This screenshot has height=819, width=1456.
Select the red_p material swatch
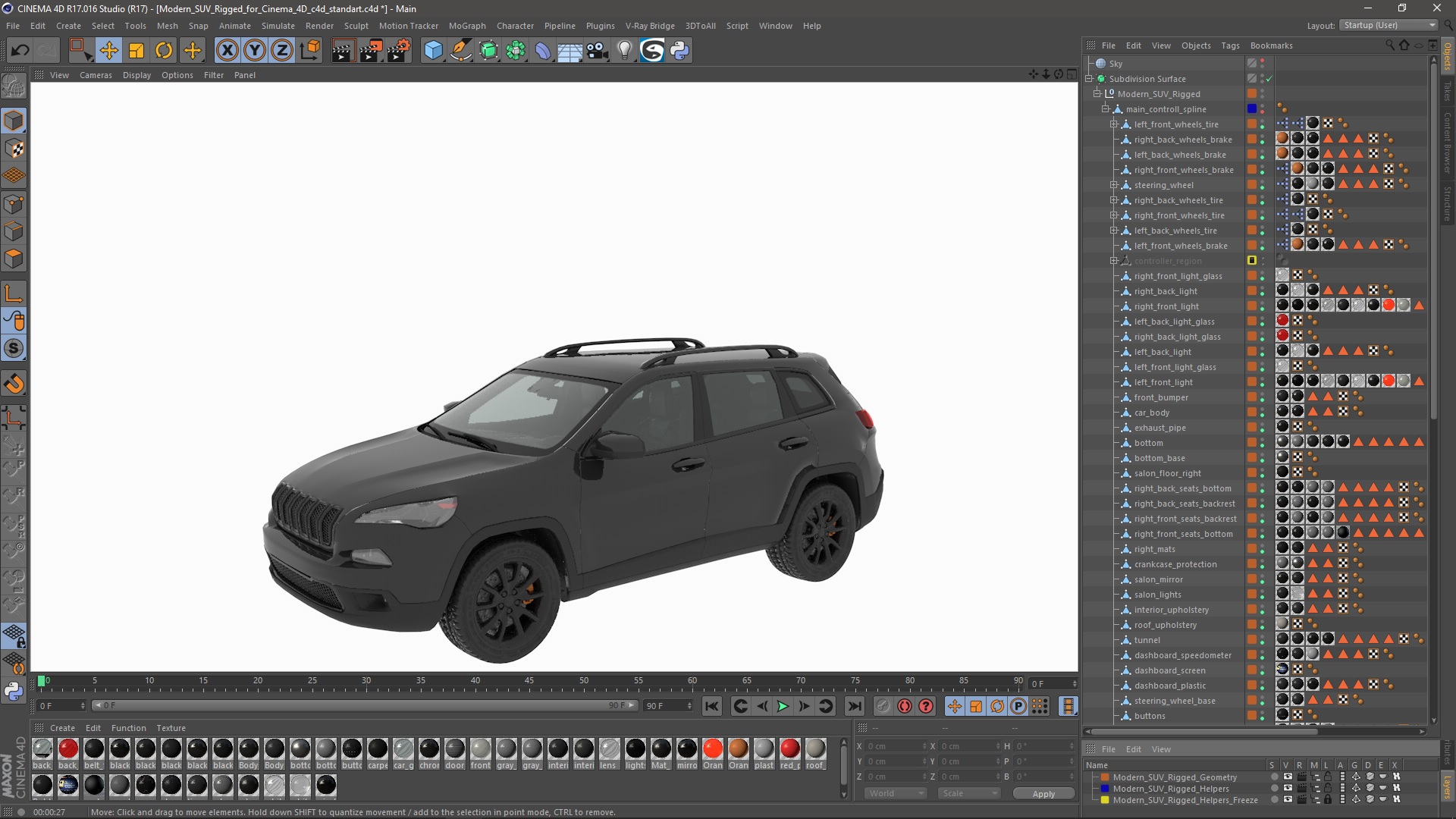790,749
